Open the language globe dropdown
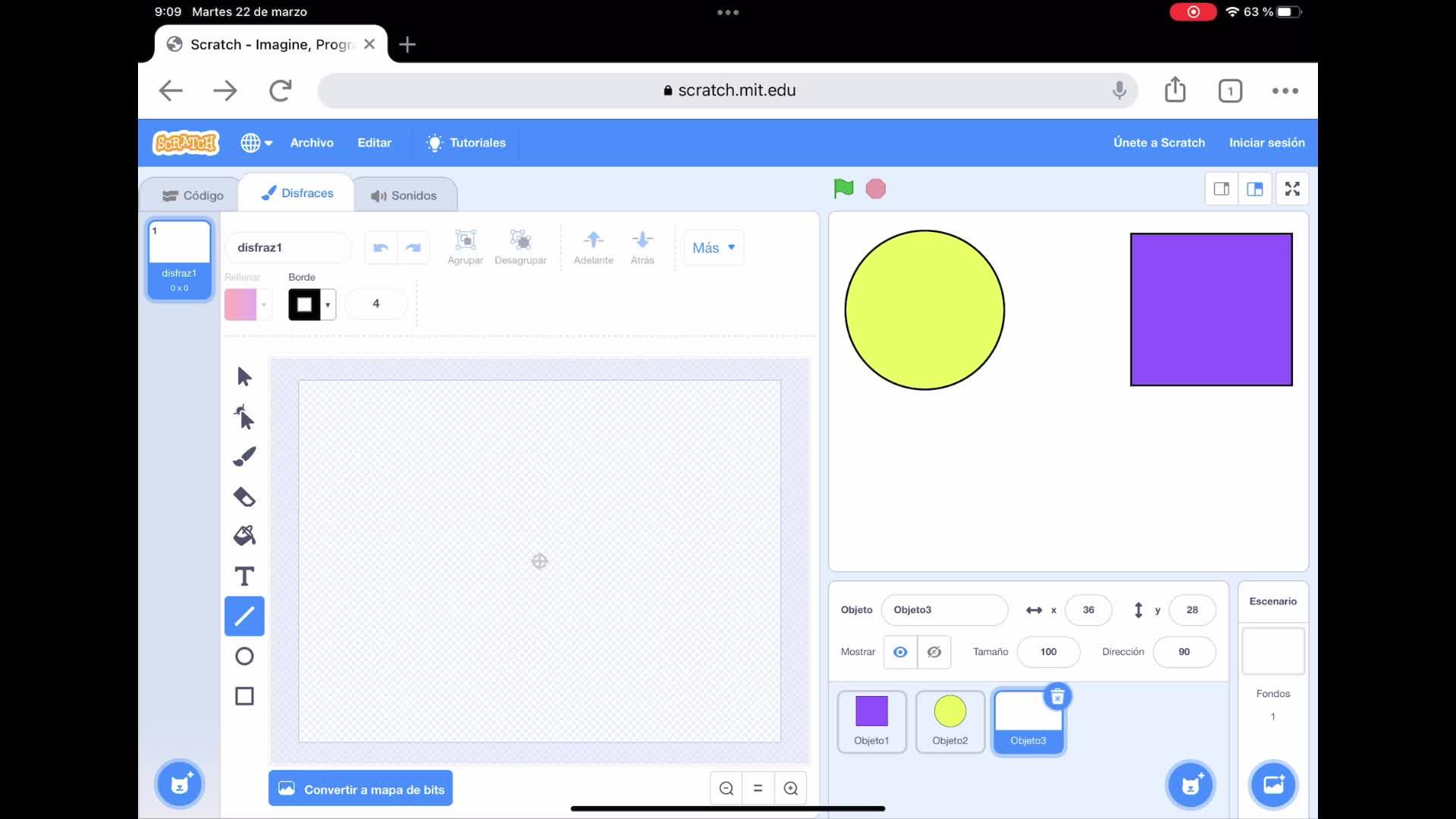This screenshot has height=819, width=1456. click(256, 143)
